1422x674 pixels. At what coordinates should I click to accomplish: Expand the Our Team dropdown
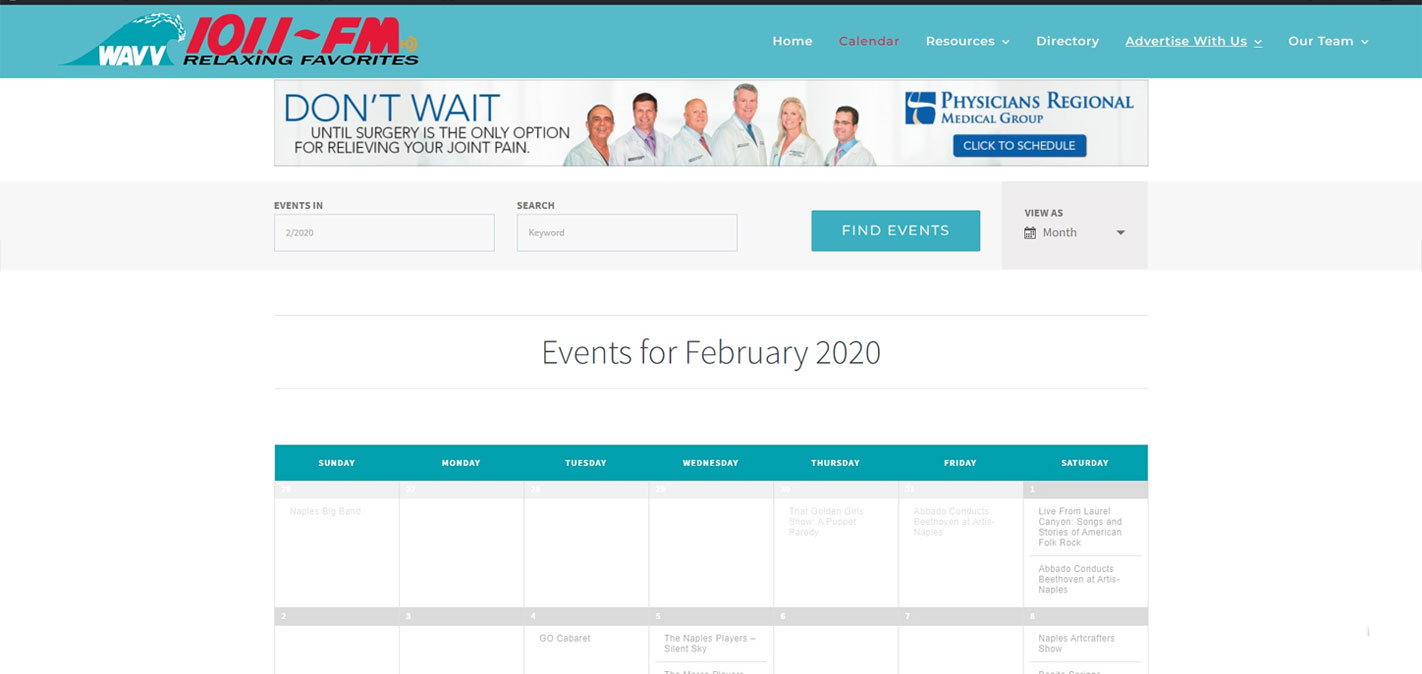(x=1328, y=41)
